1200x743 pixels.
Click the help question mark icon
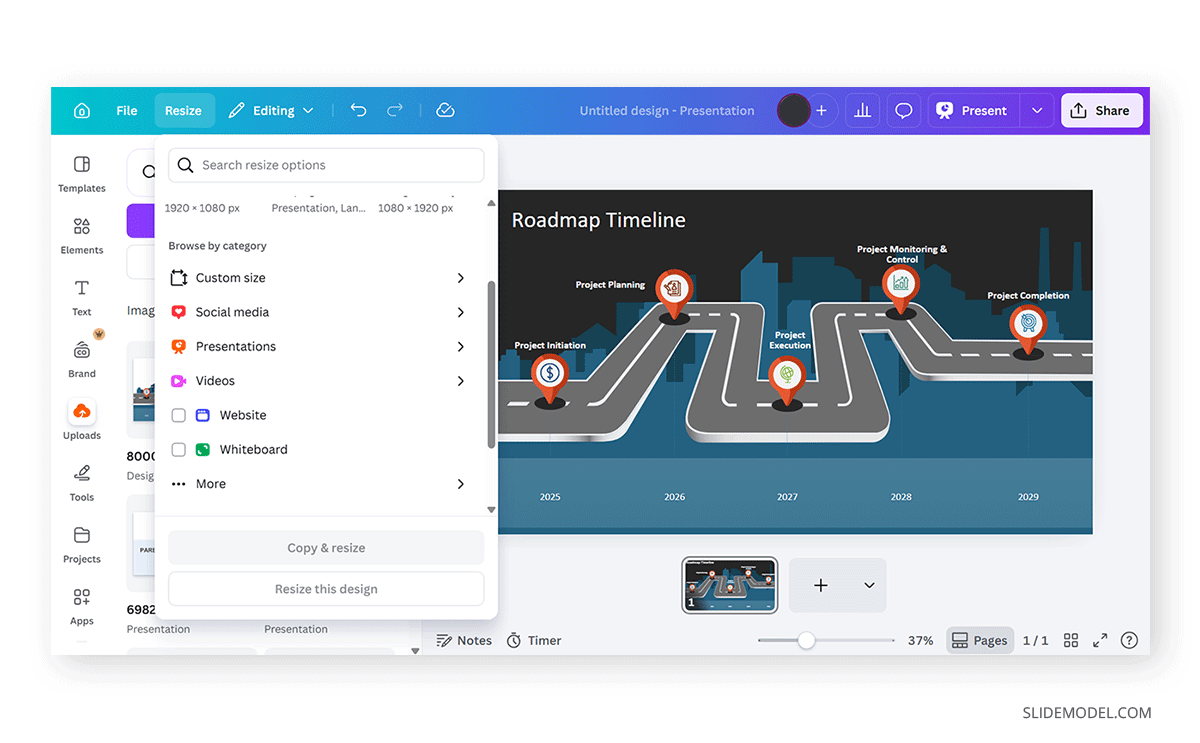point(1129,640)
